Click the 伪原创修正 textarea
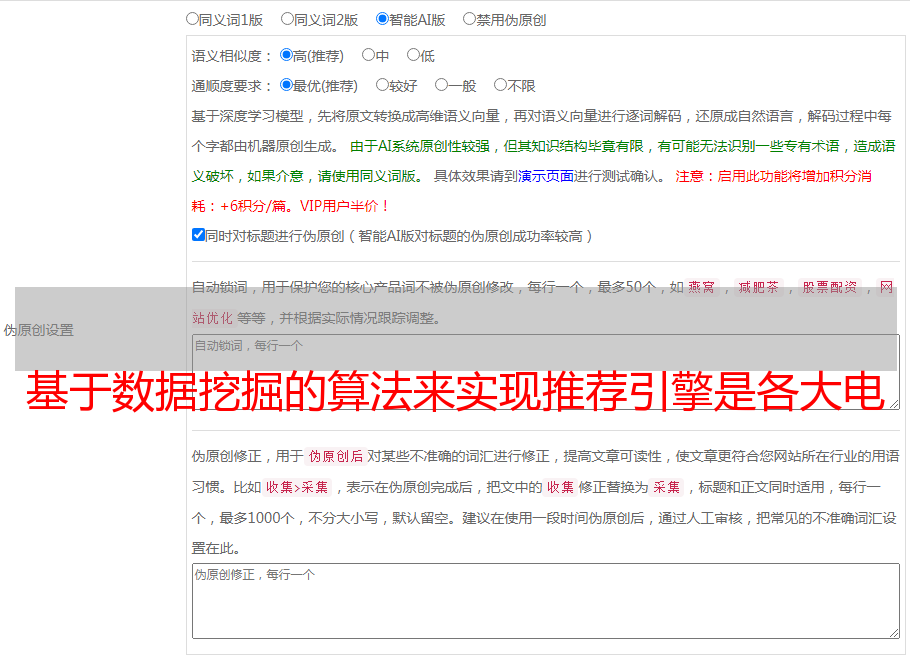 pyautogui.click(x=546, y=601)
